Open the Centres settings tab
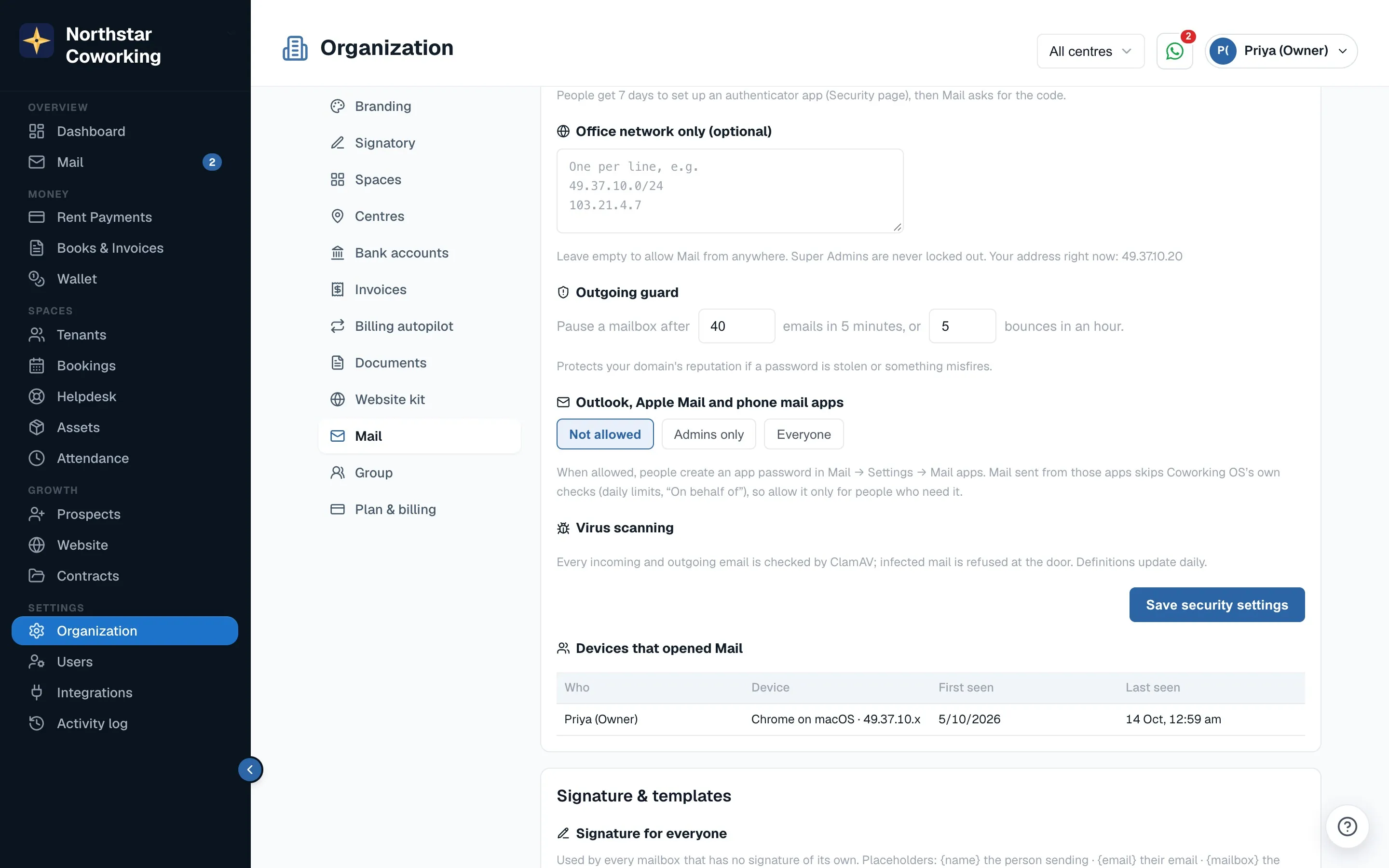This screenshot has height=868, width=1389. (420, 217)
